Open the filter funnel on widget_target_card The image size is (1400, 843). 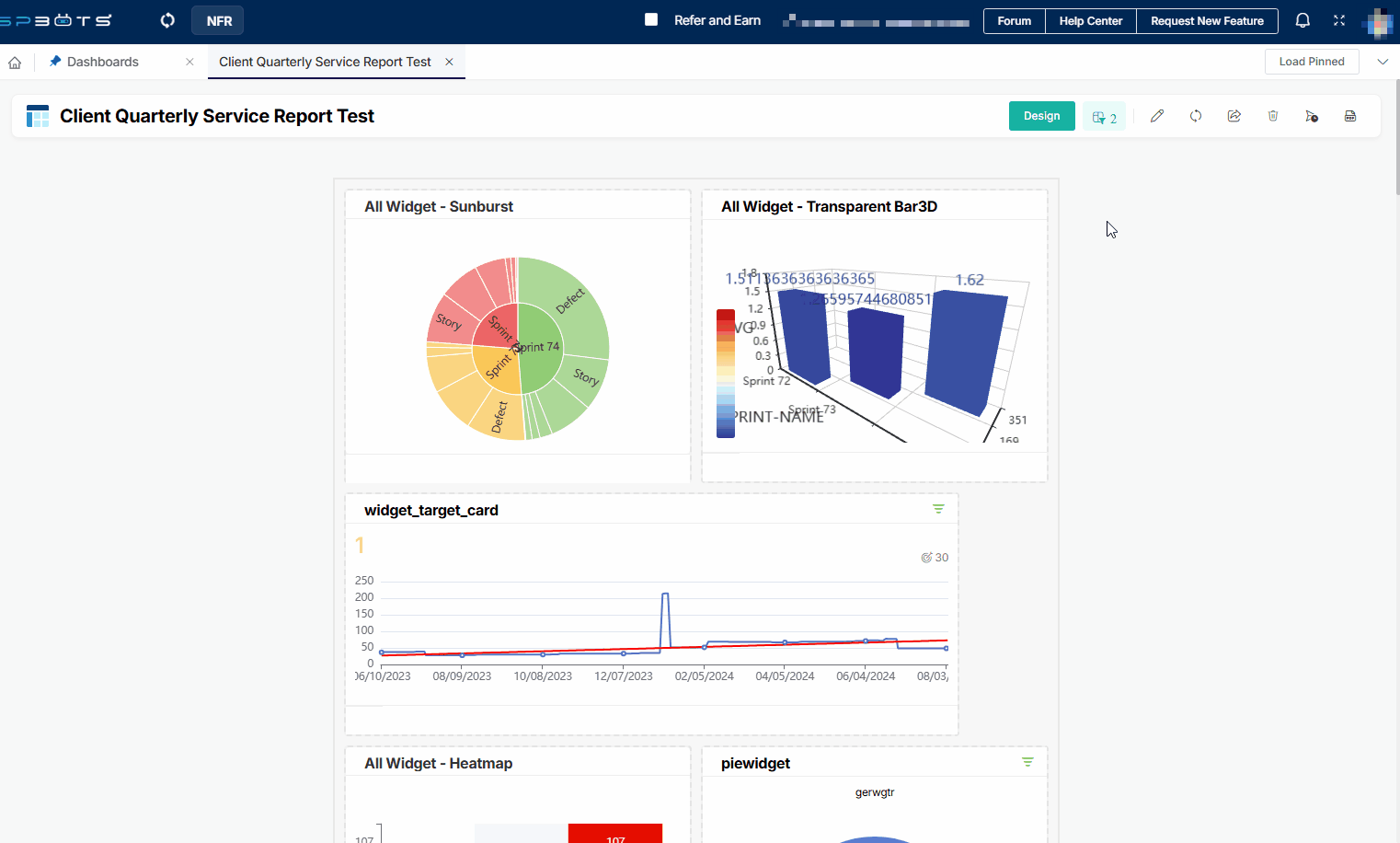tap(938, 509)
